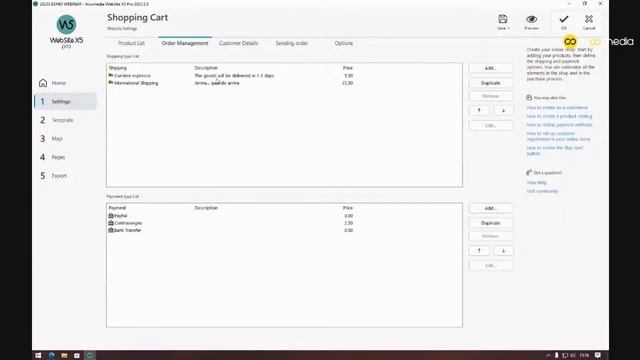Switch to the Product List tab
The height and width of the screenshot is (360, 640).
tap(131, 43)
